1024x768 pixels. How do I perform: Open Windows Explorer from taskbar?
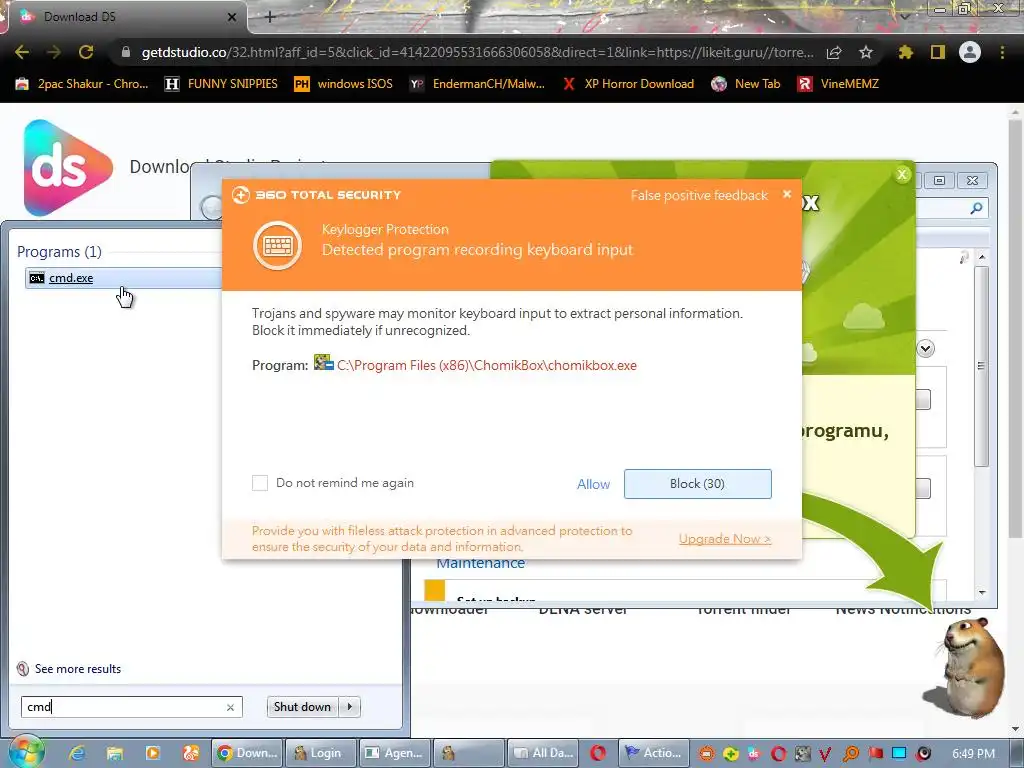click(115, 753)
